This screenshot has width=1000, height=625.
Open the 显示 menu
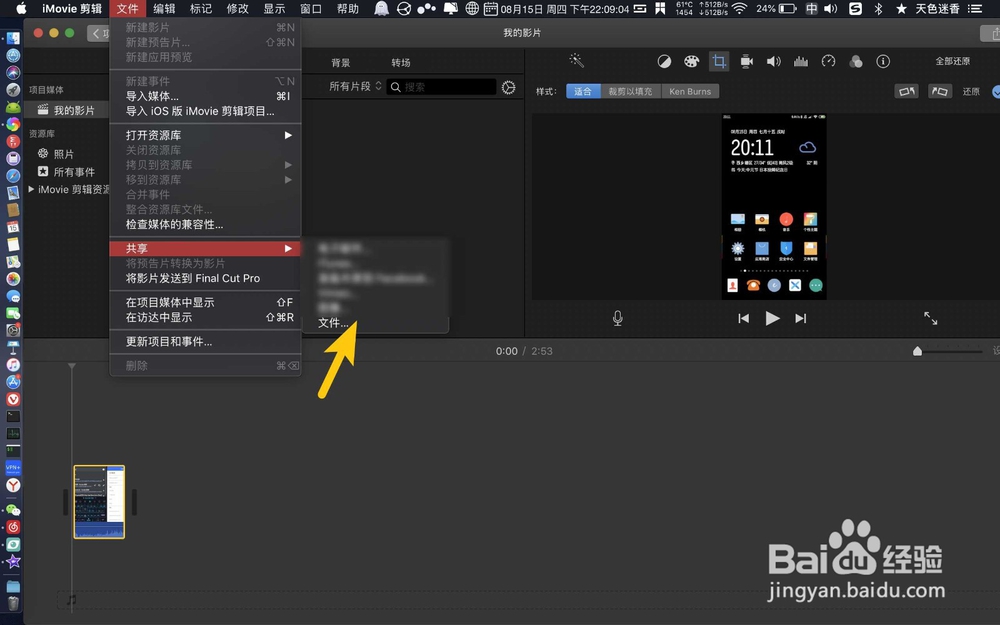[x=274, y=9]
